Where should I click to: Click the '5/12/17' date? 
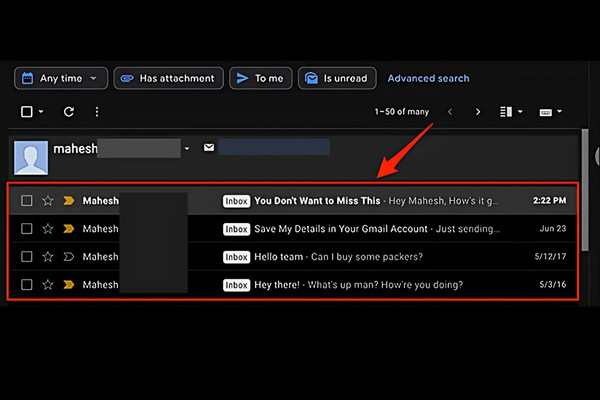[x=550, y=256]
